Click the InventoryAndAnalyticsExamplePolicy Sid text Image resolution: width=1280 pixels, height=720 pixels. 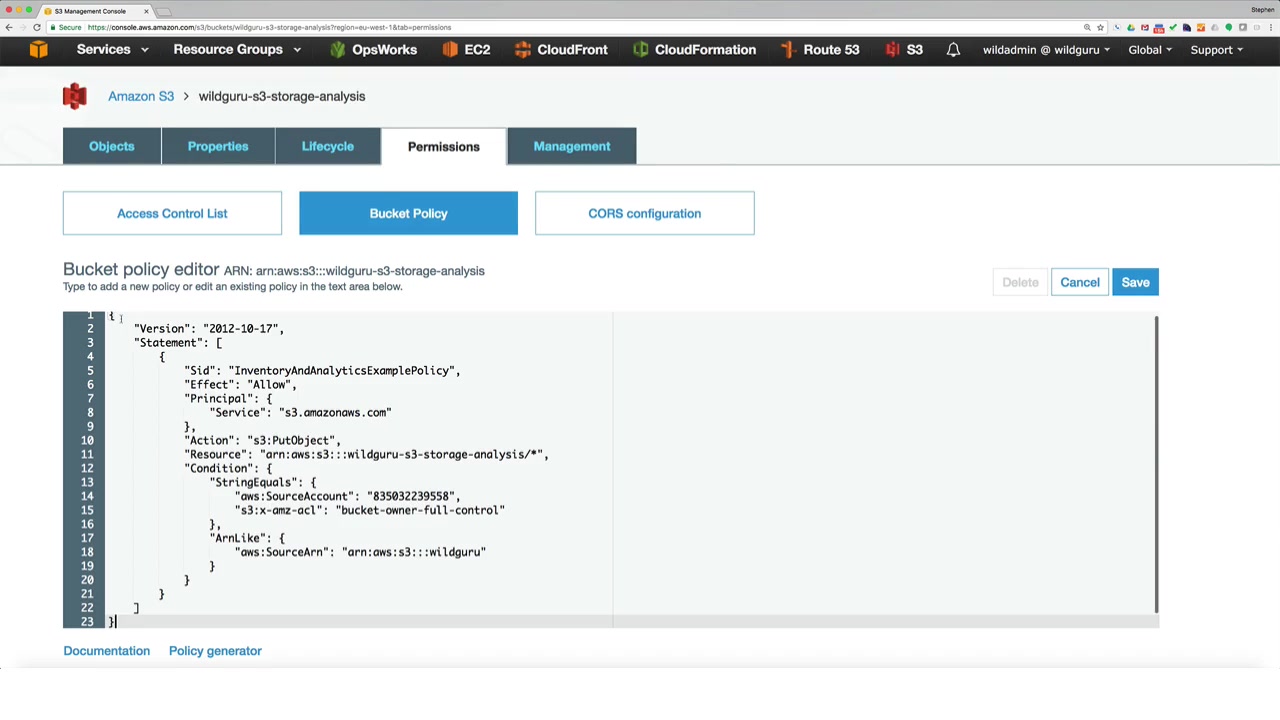coord(341,370)
